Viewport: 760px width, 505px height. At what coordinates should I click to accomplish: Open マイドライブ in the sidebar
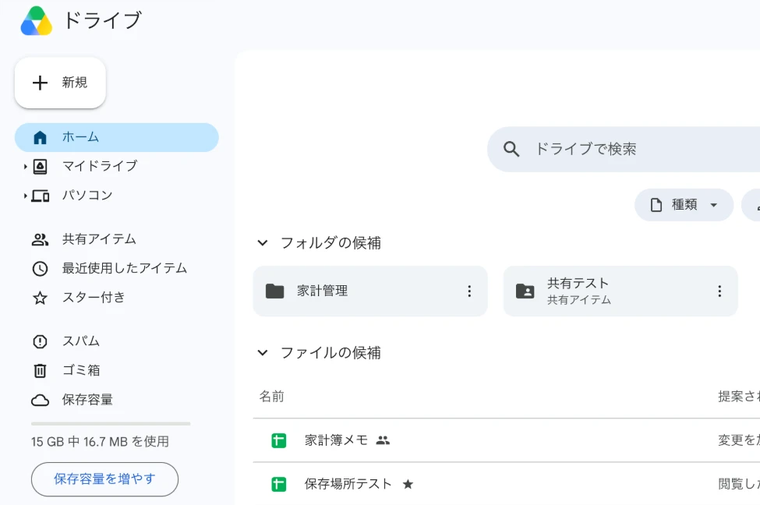[117, 167]
